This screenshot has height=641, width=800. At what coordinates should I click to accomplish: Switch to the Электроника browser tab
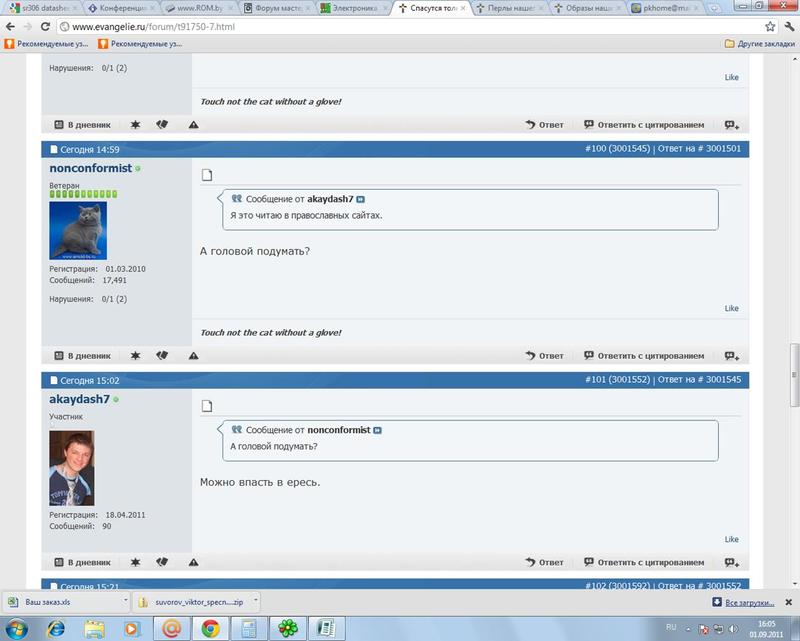tap(350, 8)
